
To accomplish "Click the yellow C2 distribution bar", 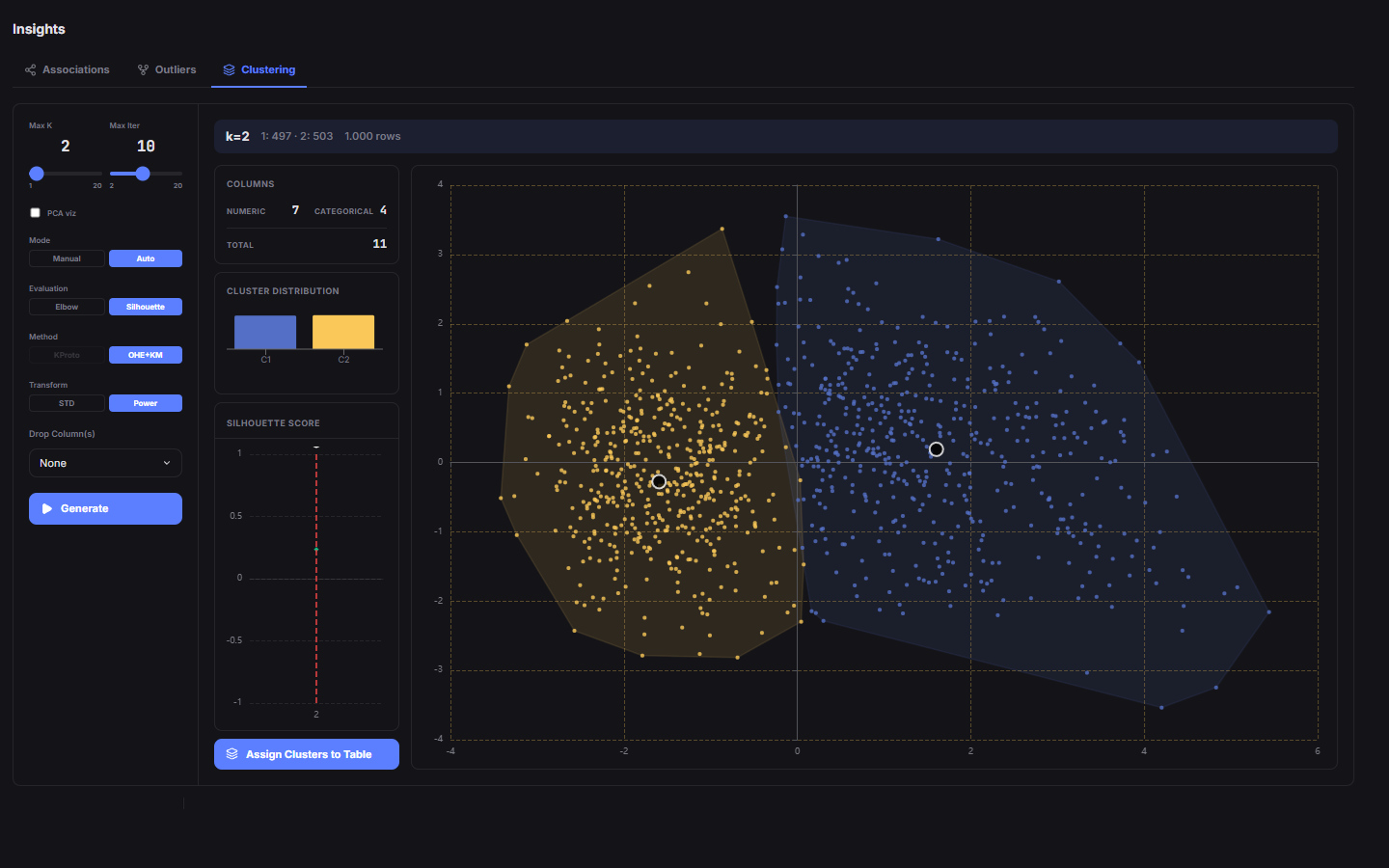I will 343,333.
